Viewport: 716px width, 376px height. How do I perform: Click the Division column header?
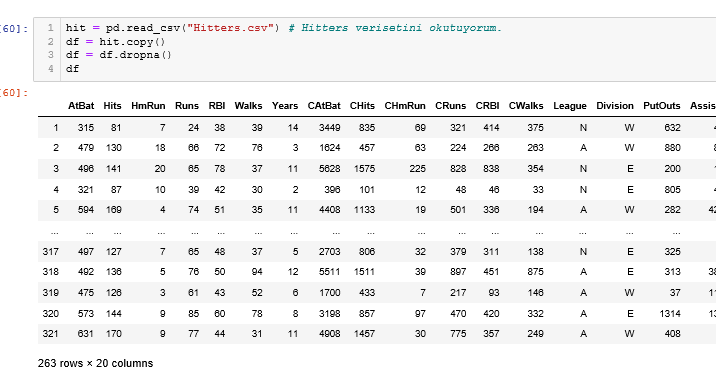(615, 106)
